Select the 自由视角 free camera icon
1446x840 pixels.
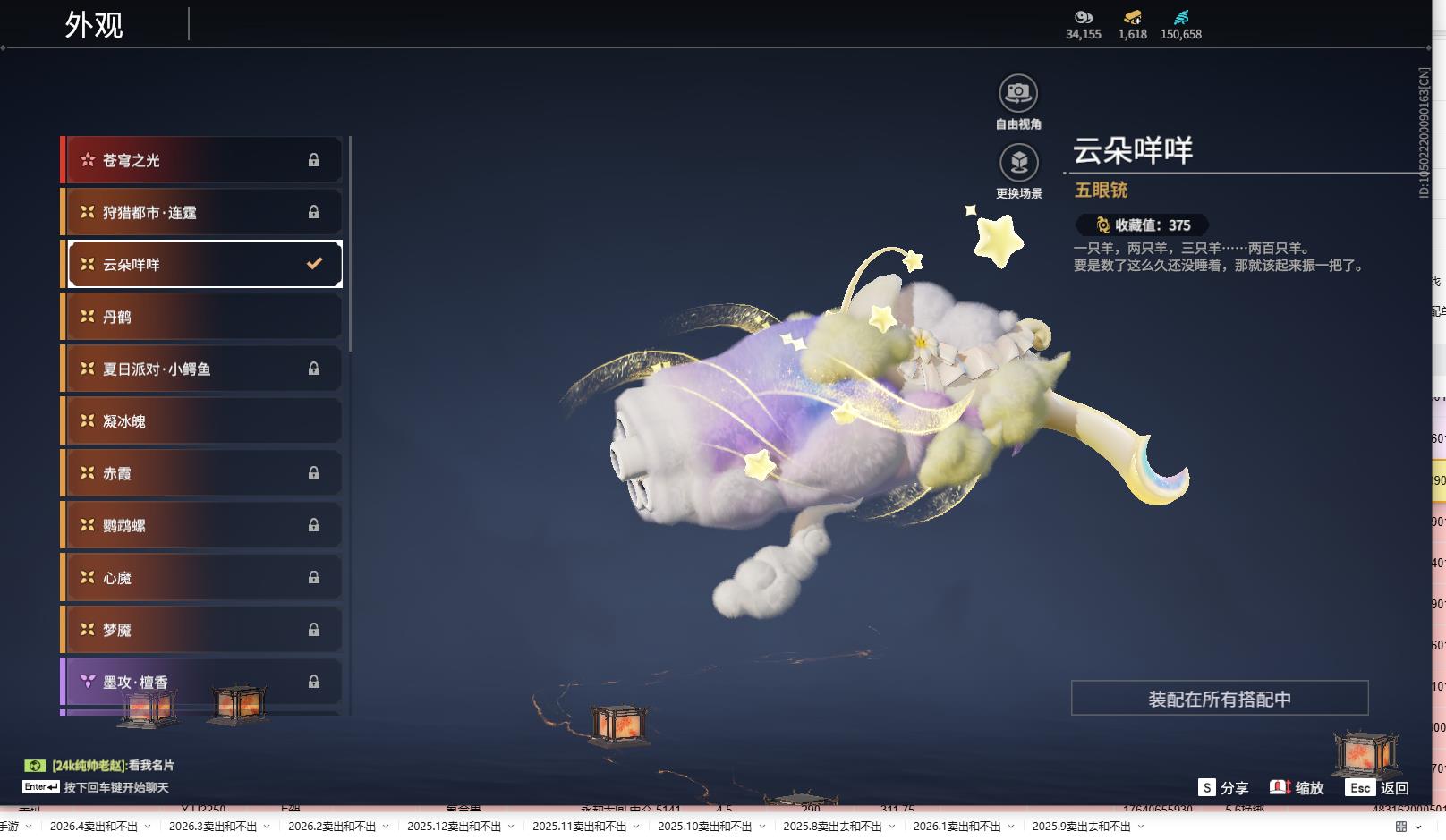coord(1017,91)
